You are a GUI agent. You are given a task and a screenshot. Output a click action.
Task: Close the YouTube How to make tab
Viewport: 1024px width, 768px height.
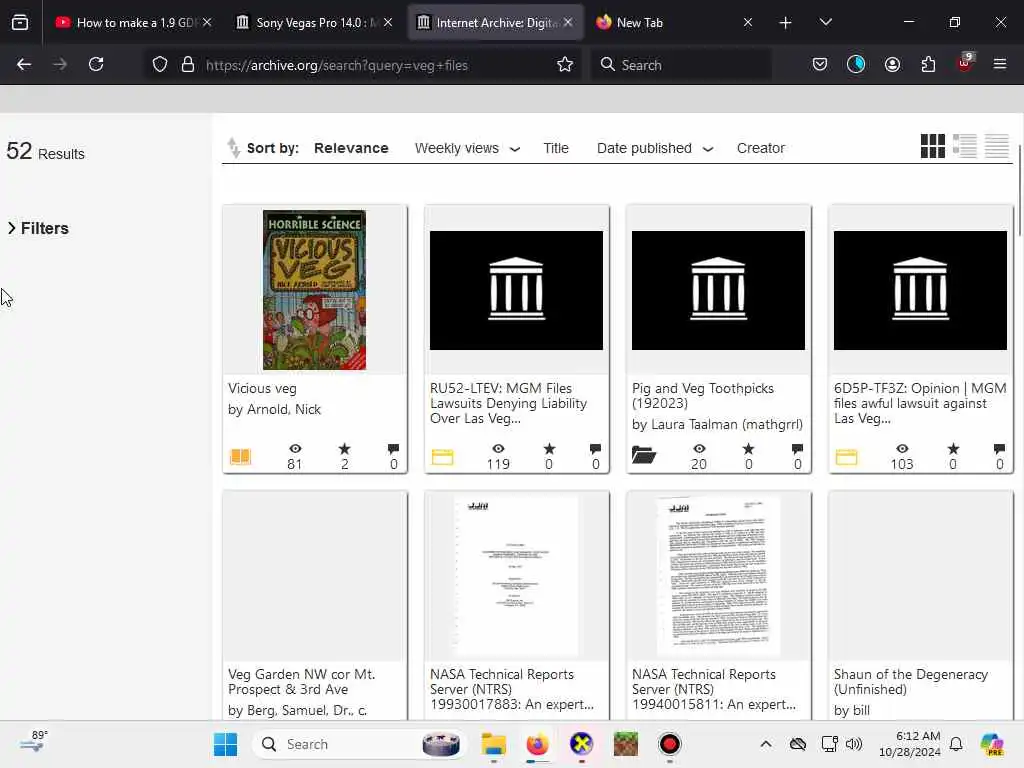coord(207,22)
